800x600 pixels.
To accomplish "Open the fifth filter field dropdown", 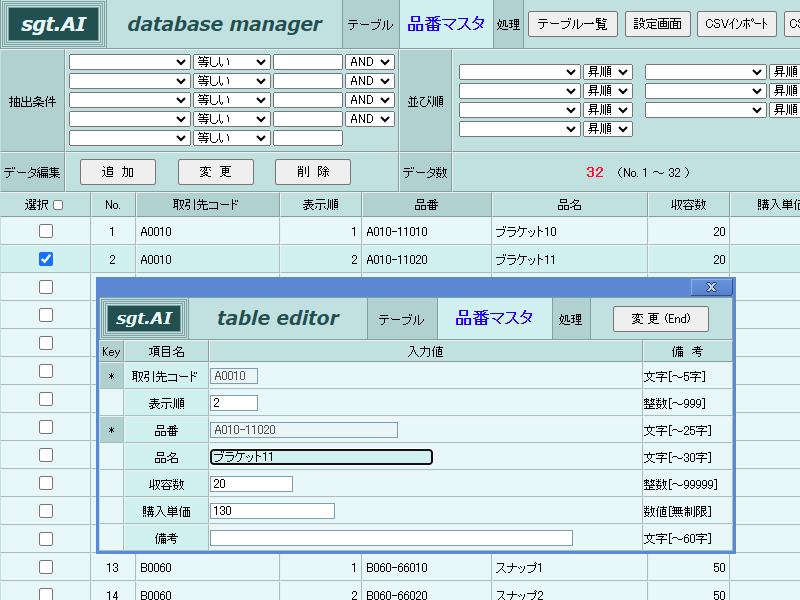I will tap(129, 138).
